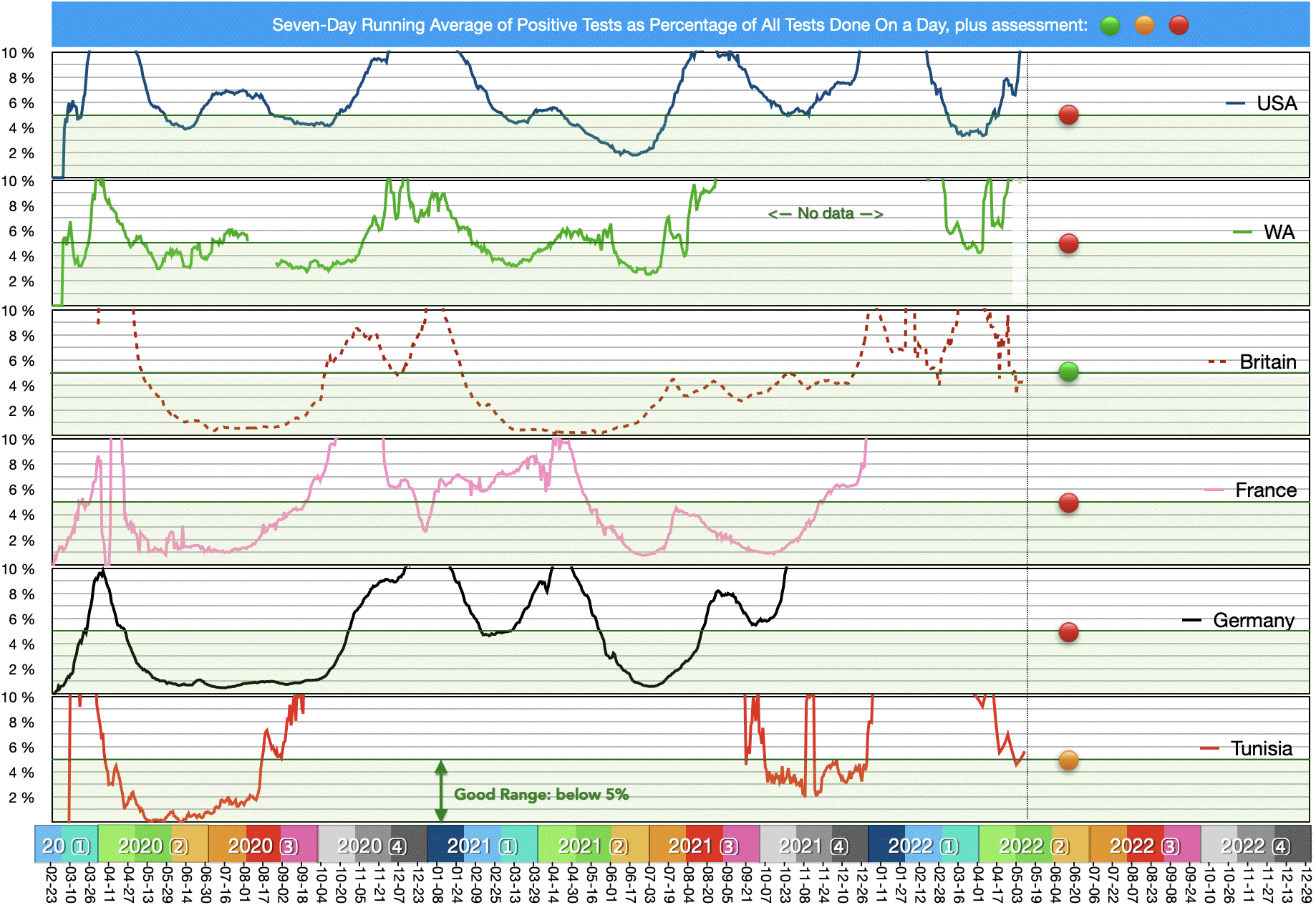Click the green double-headed range arrow
The height and width of the screenshot is (905, 1316).
[x=441, y=790]
